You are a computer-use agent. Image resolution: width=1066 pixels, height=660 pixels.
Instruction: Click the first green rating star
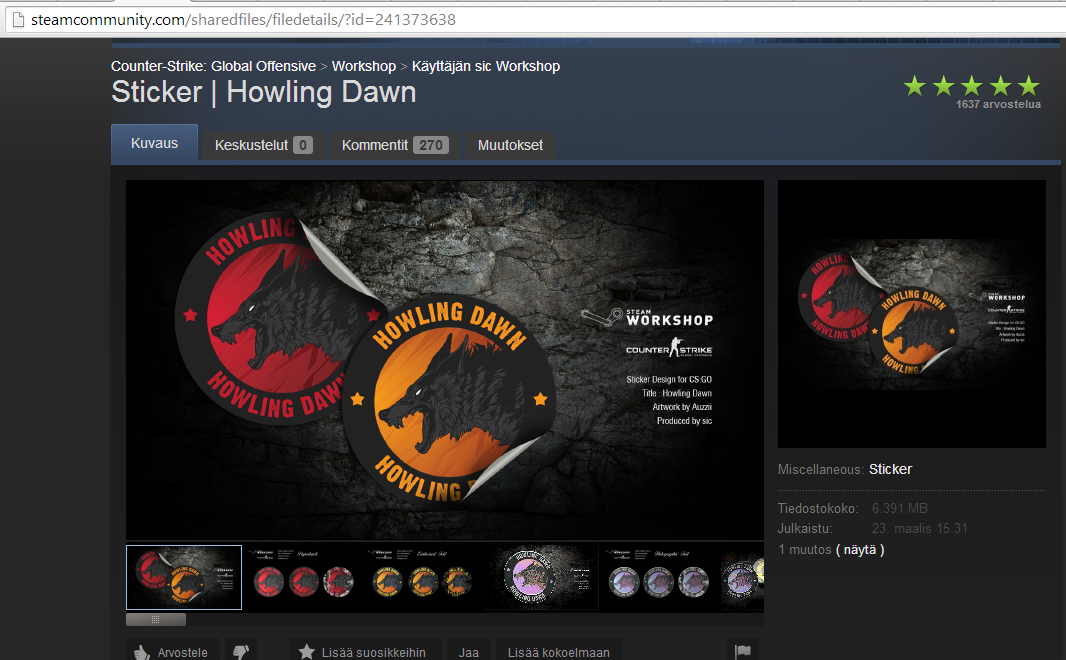913,85
